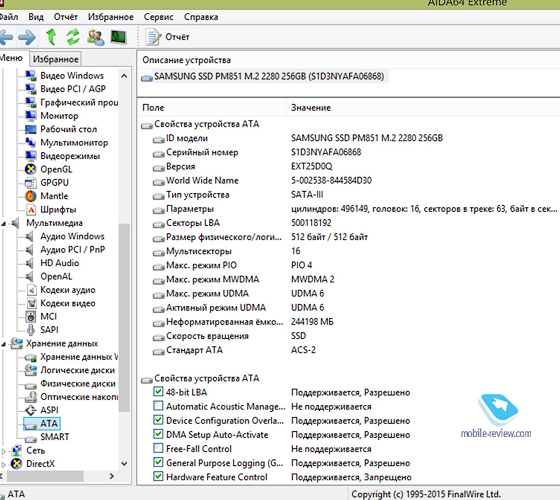
Task: Click the Аудио Windows speaker icon
Action: [x=30, y=236]
